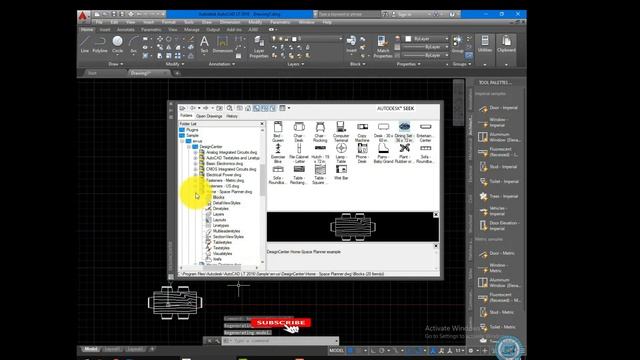Click AUTODESK SEEK button

(x=395, y=109)
